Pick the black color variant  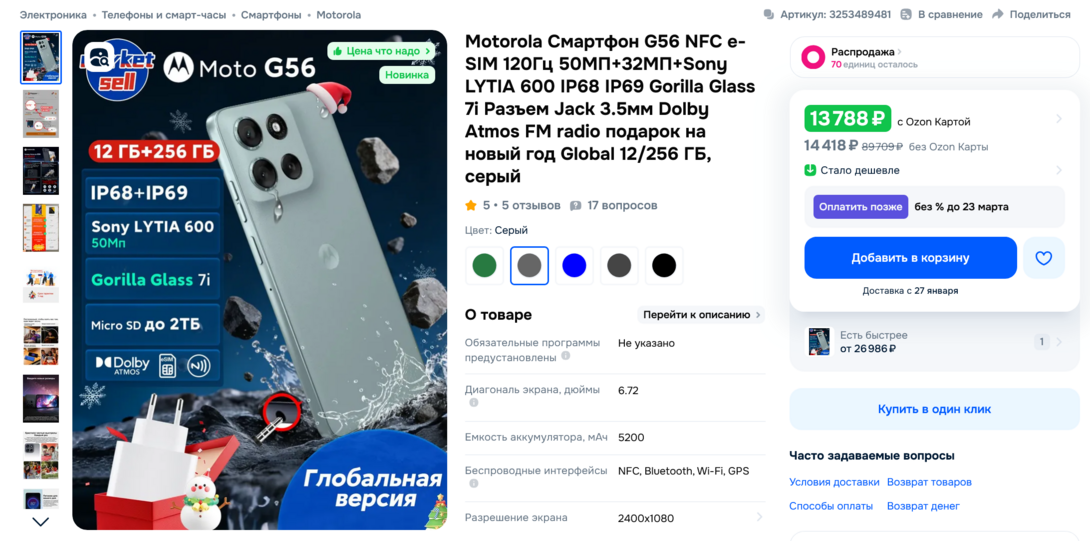664,266
